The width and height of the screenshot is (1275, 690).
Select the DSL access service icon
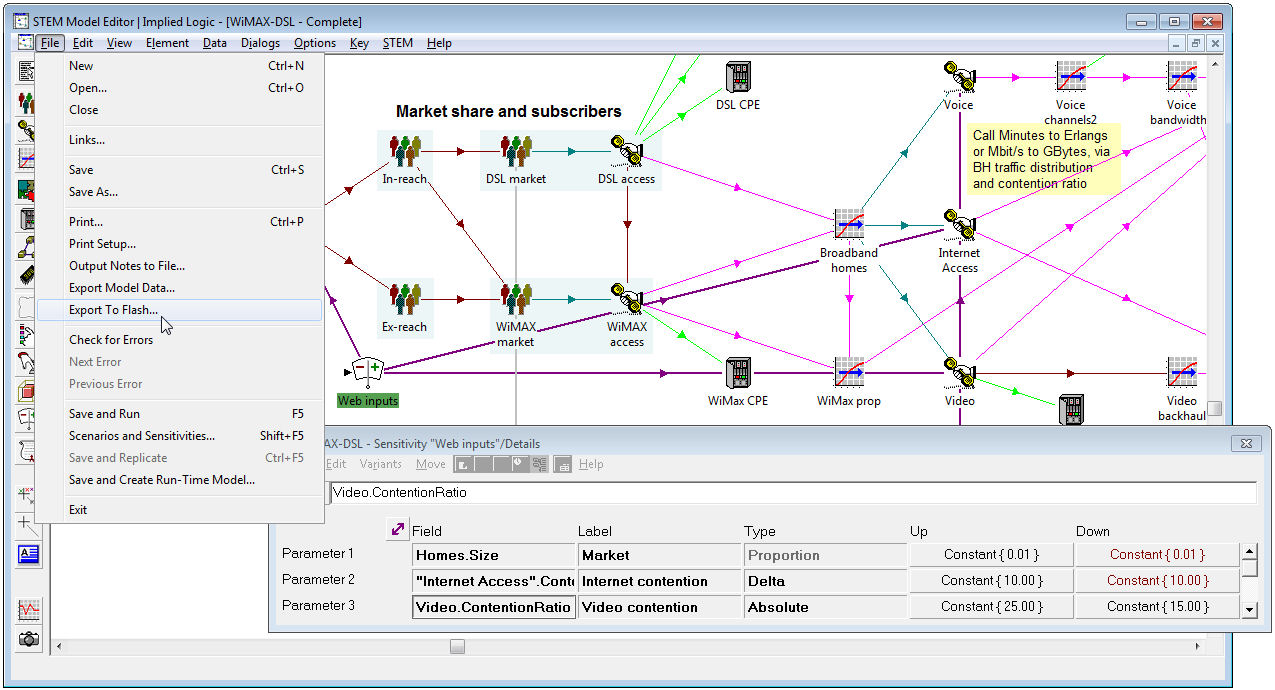click(x=627, y=151)
